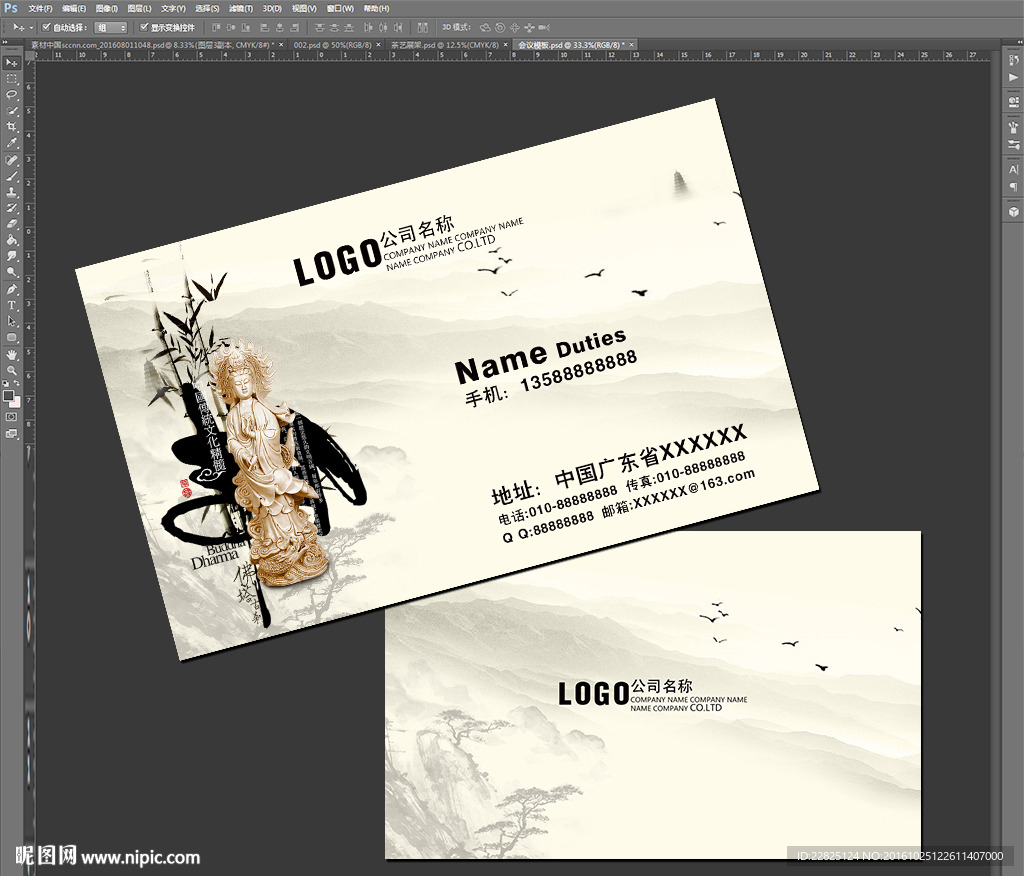Open the auto-select 组 dropdown

tap(110, 27)
